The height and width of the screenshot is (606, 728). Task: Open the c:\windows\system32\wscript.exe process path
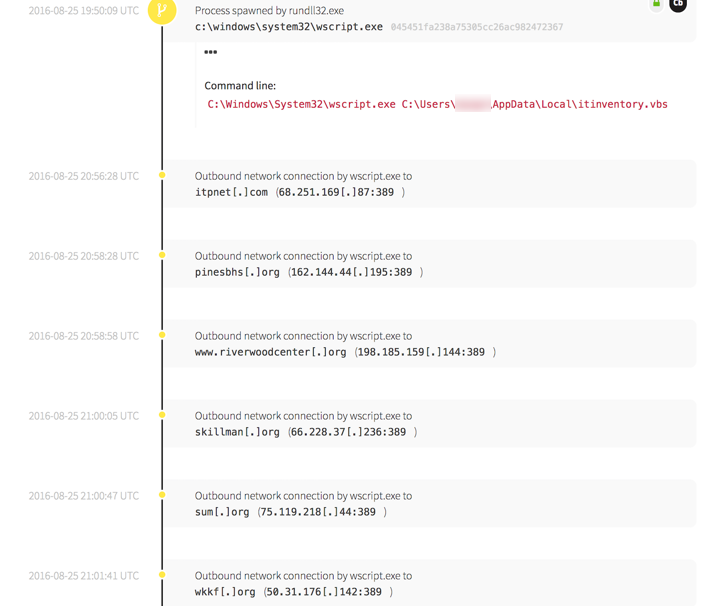pyautogui.click(x=288, y=27)
